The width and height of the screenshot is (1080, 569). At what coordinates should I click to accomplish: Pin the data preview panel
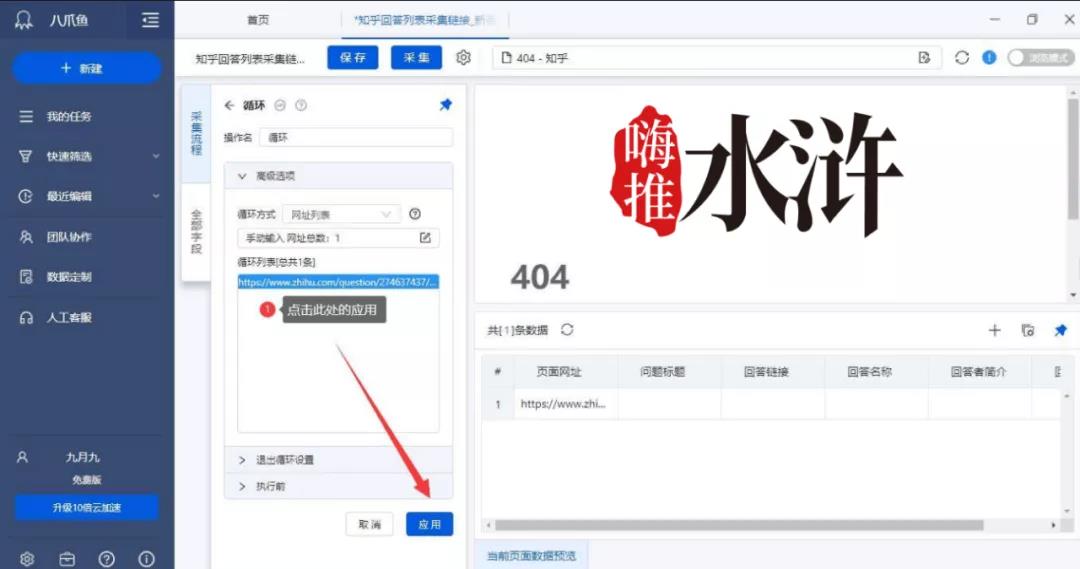point(1061,331)
